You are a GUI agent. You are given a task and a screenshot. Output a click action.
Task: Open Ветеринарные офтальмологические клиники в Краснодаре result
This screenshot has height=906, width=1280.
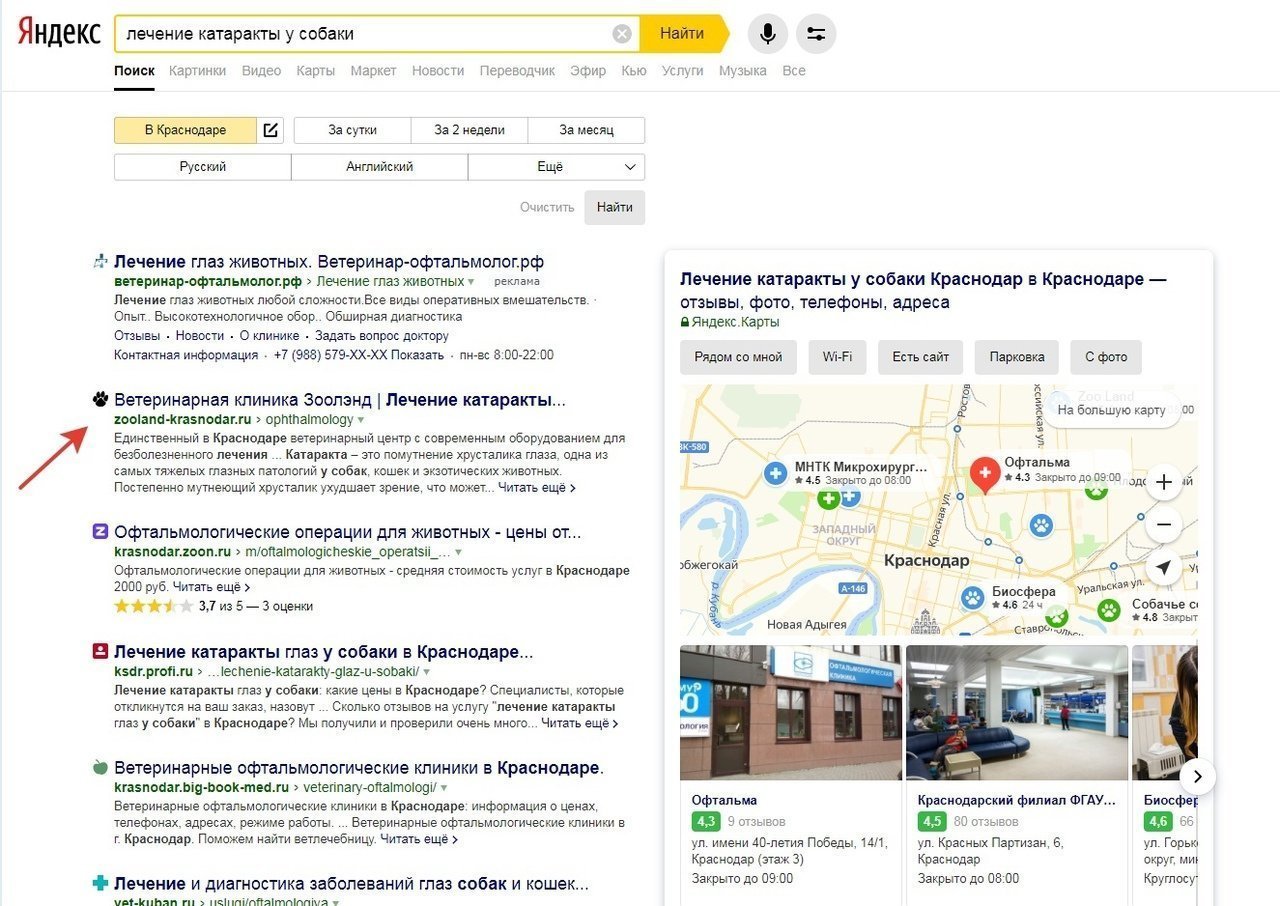click(x=359, y=768)
